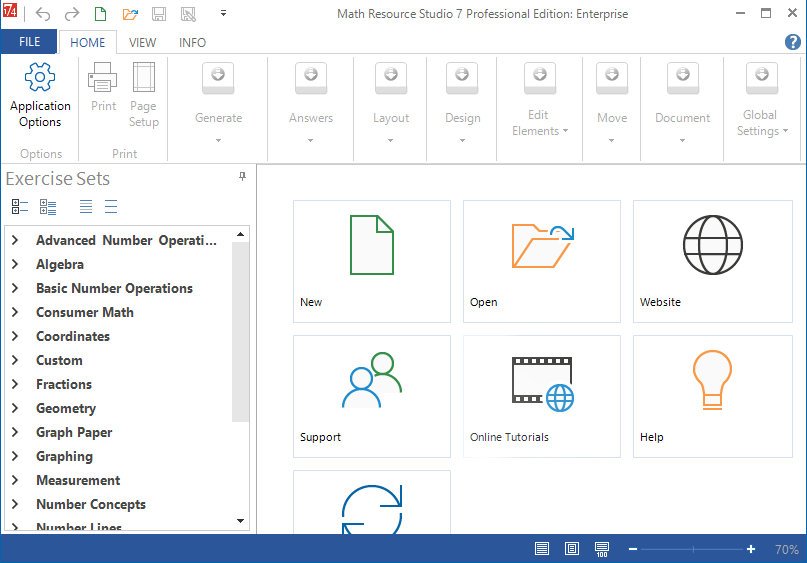
Task: Set zoom to 100 via status bar icon
Action: coord(602,549)
